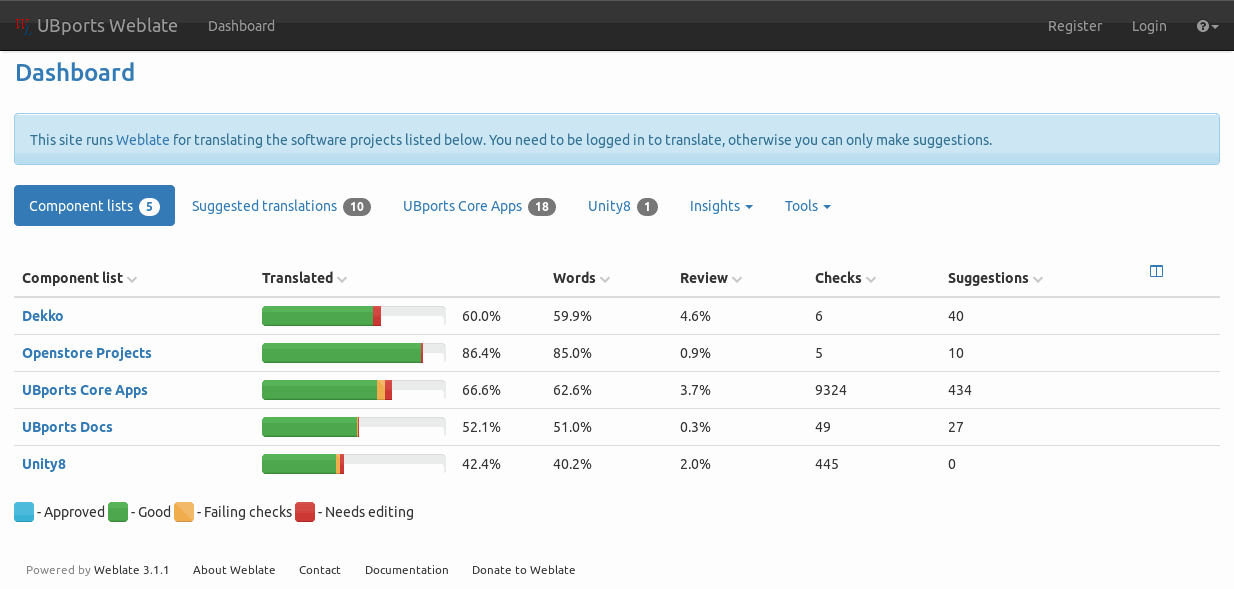Open the Login page
Screen dimensions: 1234x589
tap(1149, 26)
